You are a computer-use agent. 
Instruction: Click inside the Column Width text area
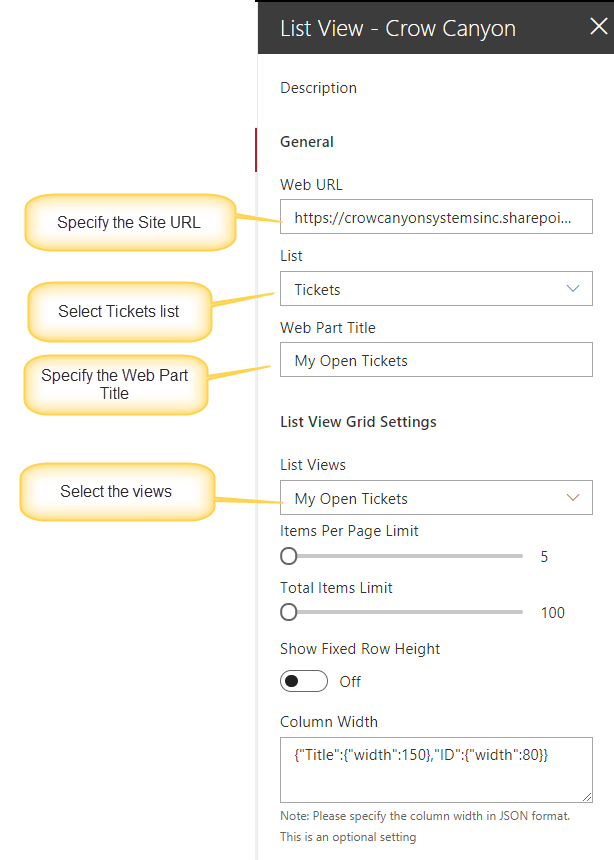coord(436,770)
